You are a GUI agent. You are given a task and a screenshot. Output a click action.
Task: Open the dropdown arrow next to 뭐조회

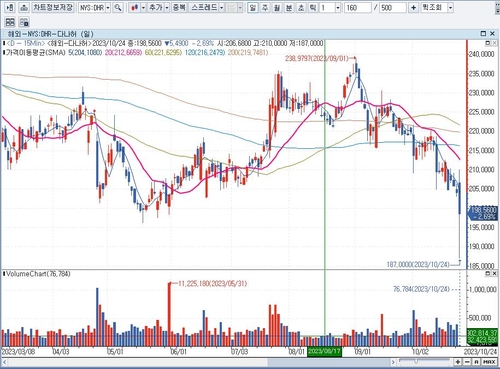point(450,8)
